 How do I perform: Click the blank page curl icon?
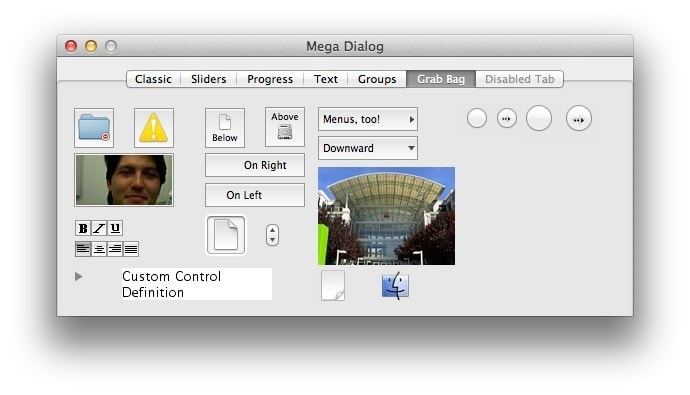pyautogui.click(x=333, y=286)
